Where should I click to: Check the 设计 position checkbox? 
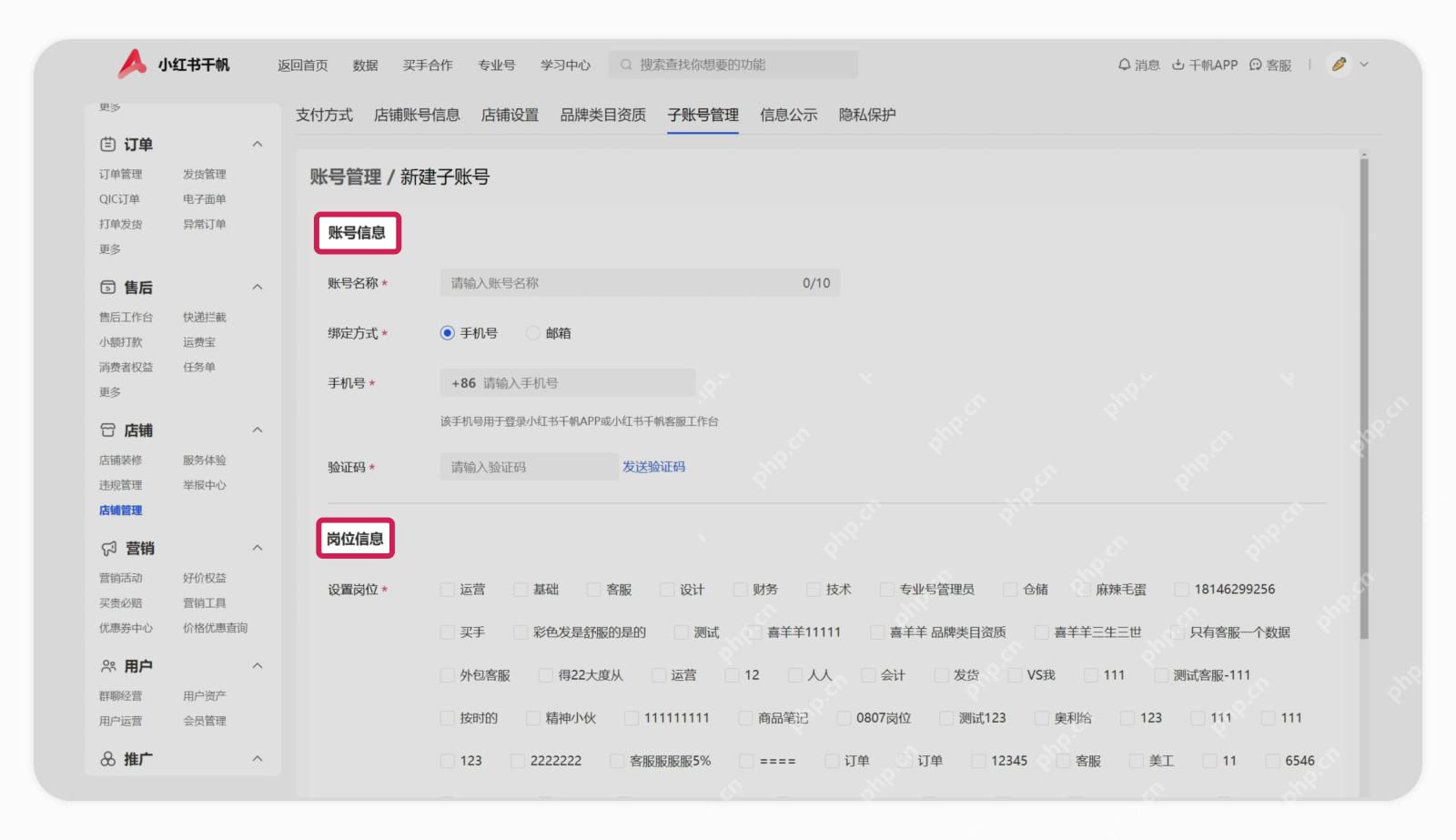(667, 590)
